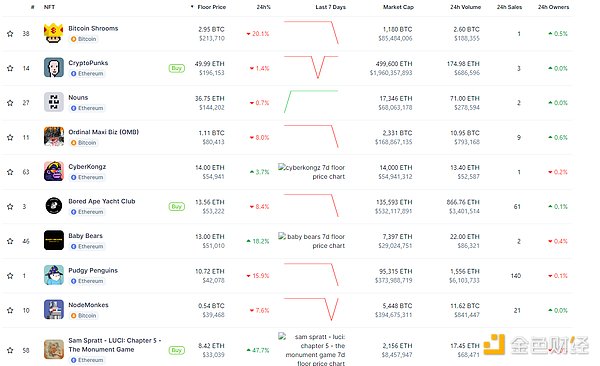
Task: Click the CryptoPunks collection avatar
Action: coord(54,67)
